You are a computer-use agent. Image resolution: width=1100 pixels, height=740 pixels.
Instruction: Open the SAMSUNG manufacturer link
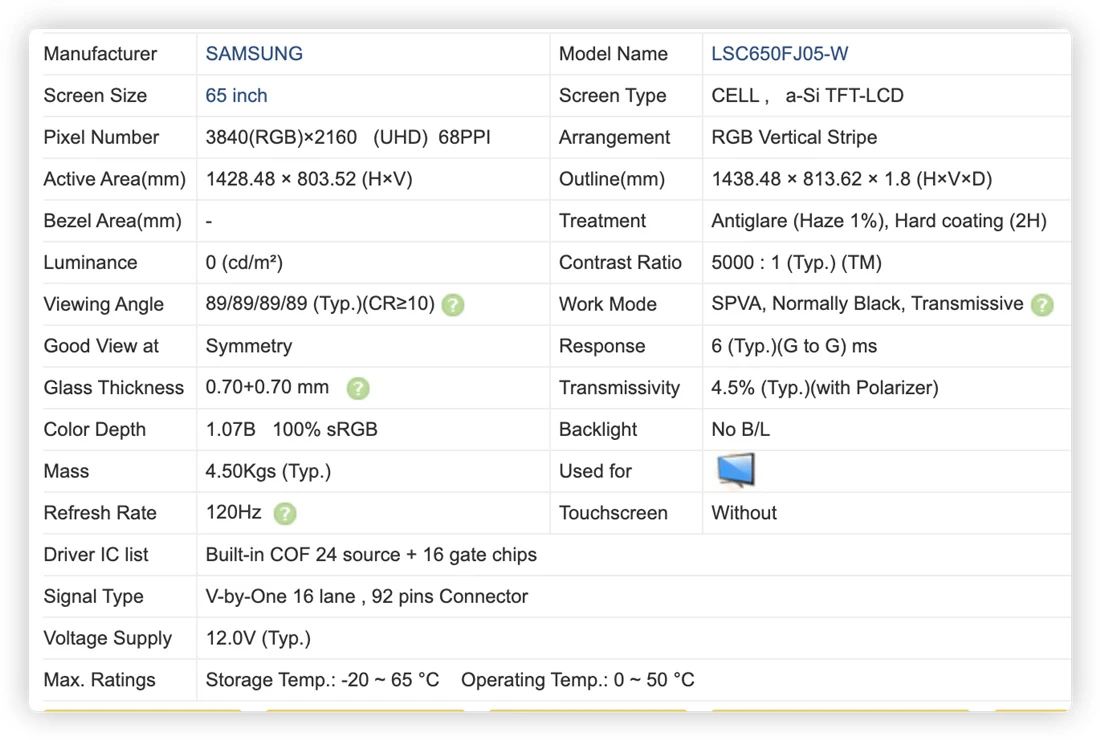254,54
